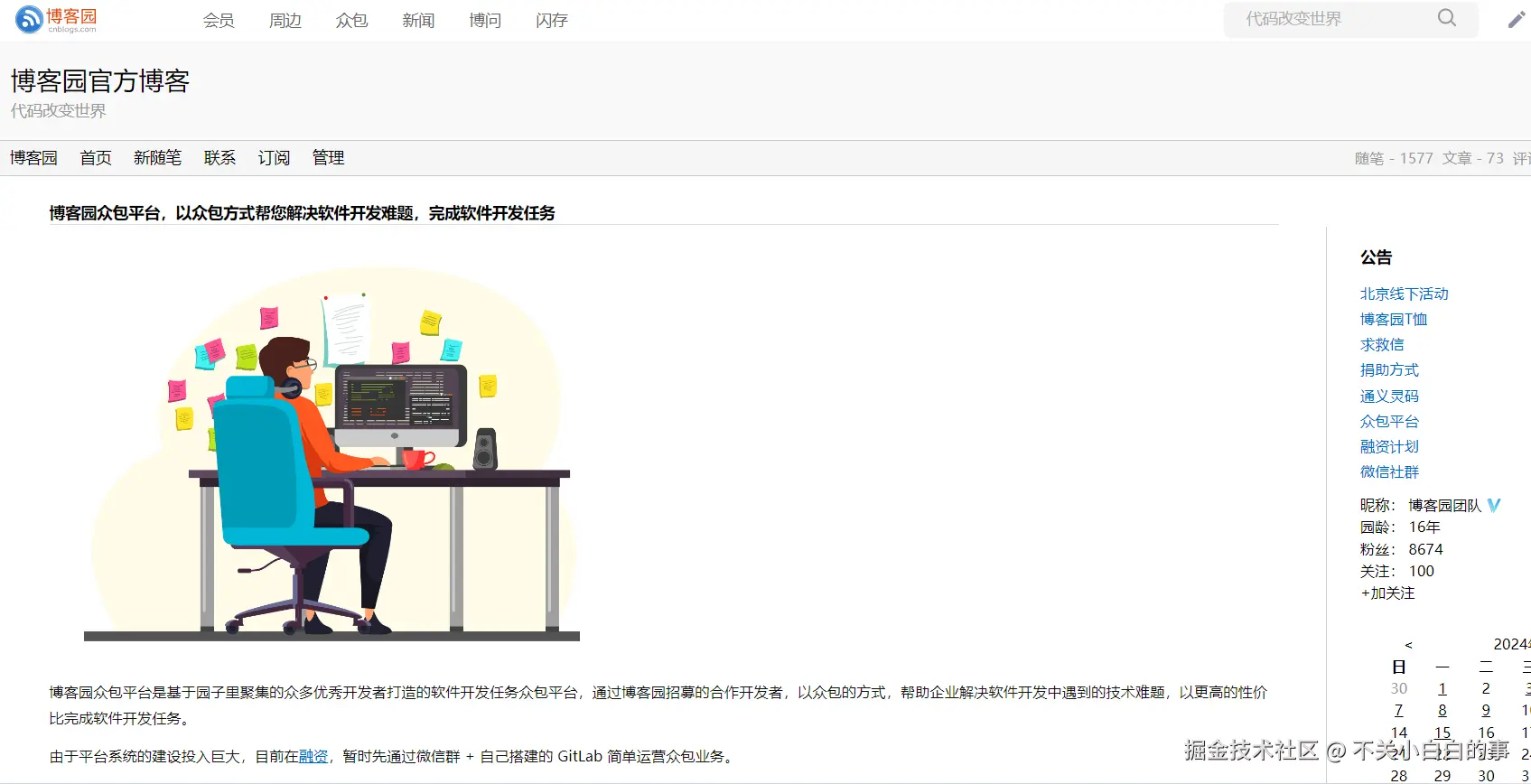Type in the 代码改变世界 search box
Viewport: 1531px width, 784px height.
coord(1328,19)
